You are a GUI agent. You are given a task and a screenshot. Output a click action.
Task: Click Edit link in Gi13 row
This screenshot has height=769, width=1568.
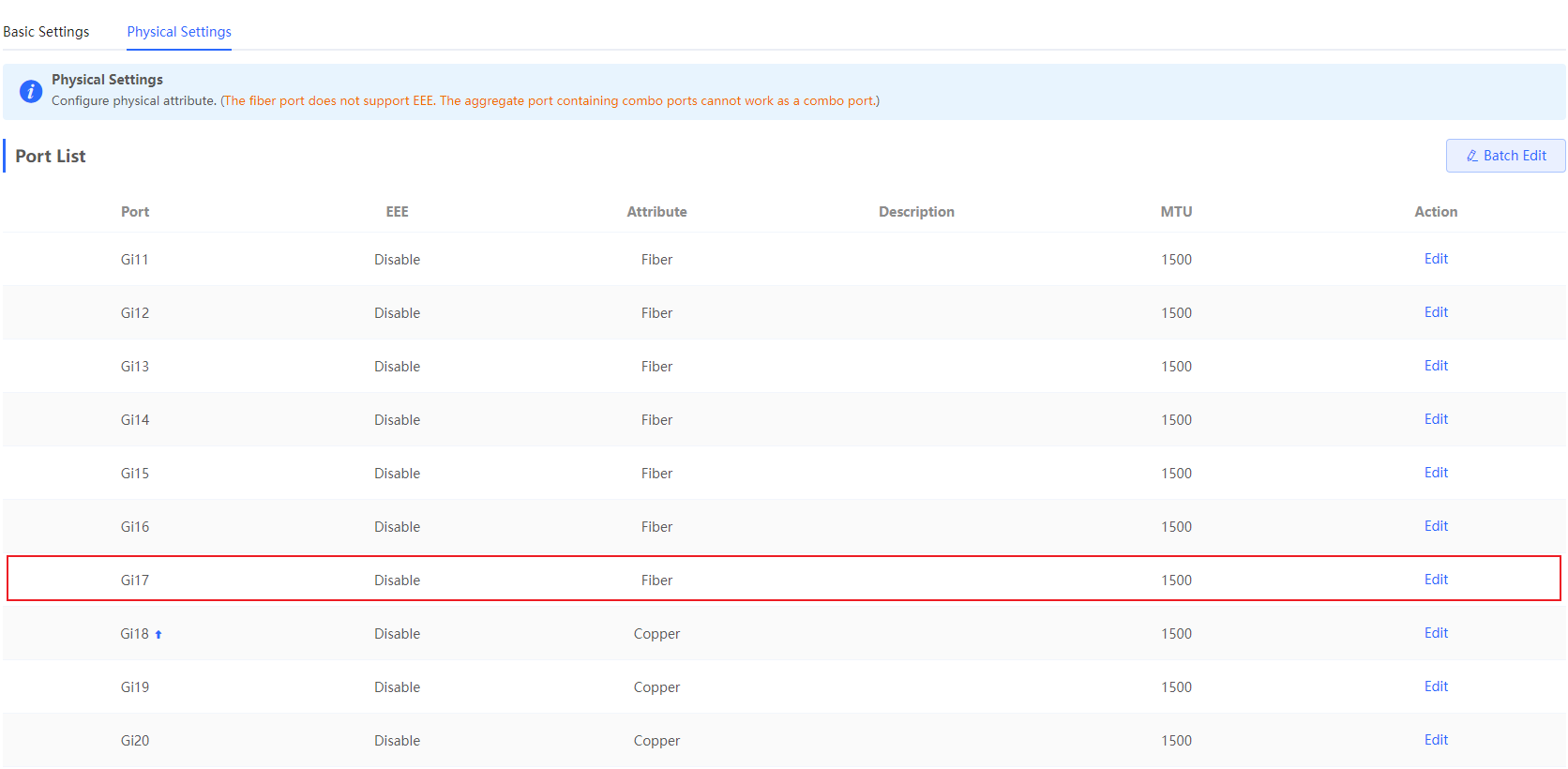pyautogui.click(x=1435, y=366)
